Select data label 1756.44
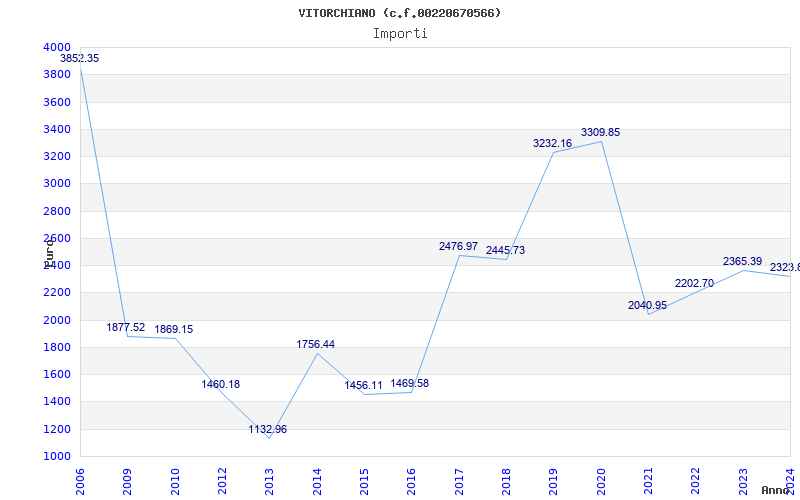The image size is (800, 500). click(315, 344)
